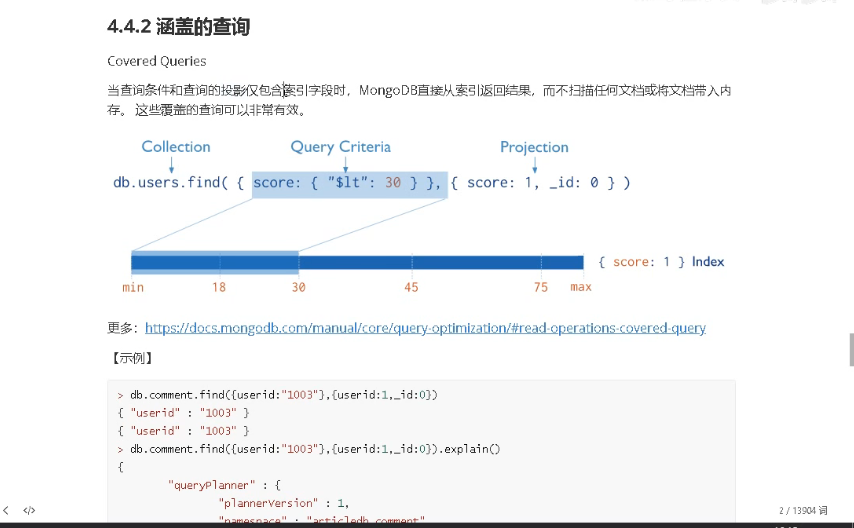This screenshot has width=854, height=528.
Task: Open the word count indicator 2 / 13904
Action: tap(803, 511)
